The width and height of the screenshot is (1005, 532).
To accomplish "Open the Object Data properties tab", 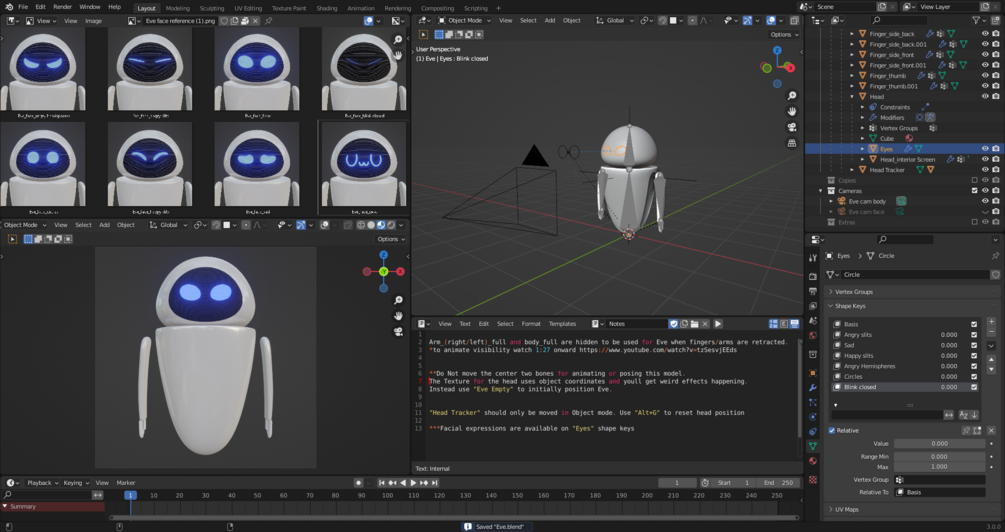I will tap(813, 445).
